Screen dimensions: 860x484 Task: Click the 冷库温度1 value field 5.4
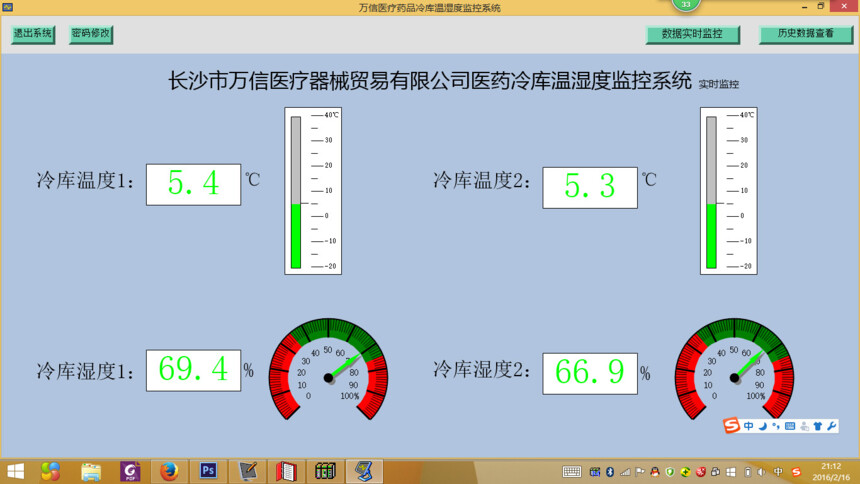pyautogui.click(x=193, y=184)
